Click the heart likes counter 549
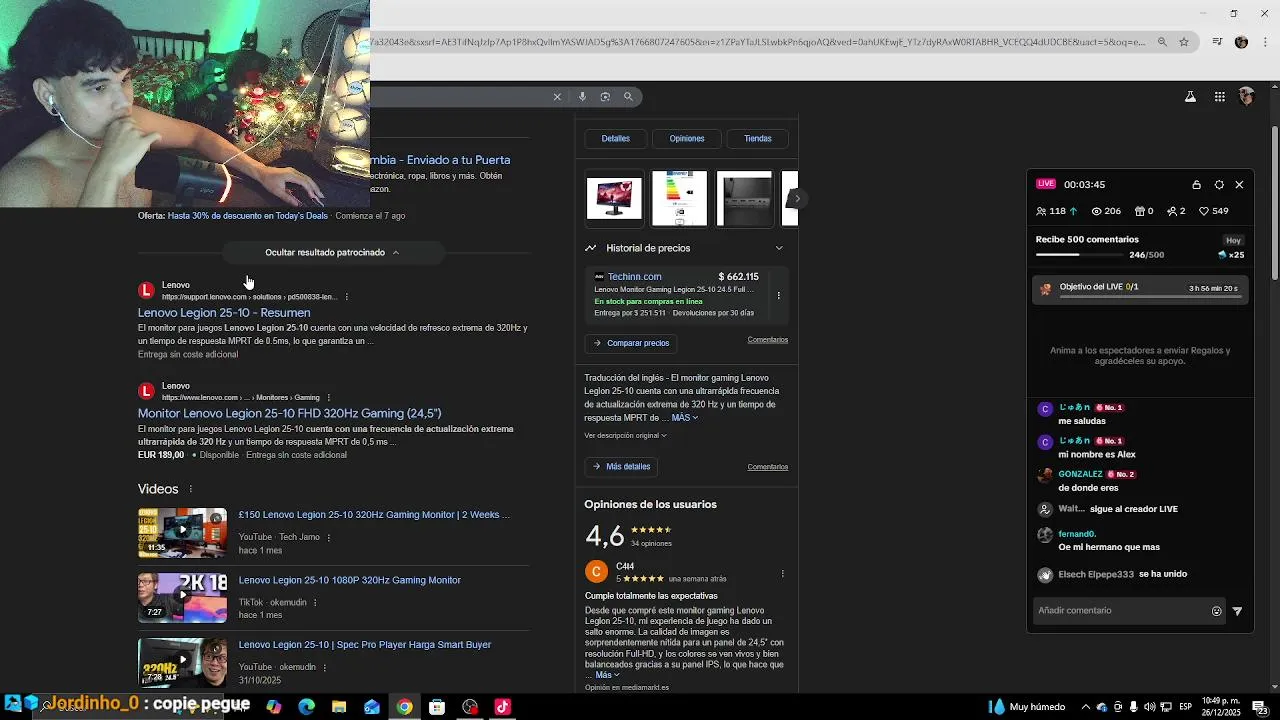1280x720 pixels. (1213, 211)
